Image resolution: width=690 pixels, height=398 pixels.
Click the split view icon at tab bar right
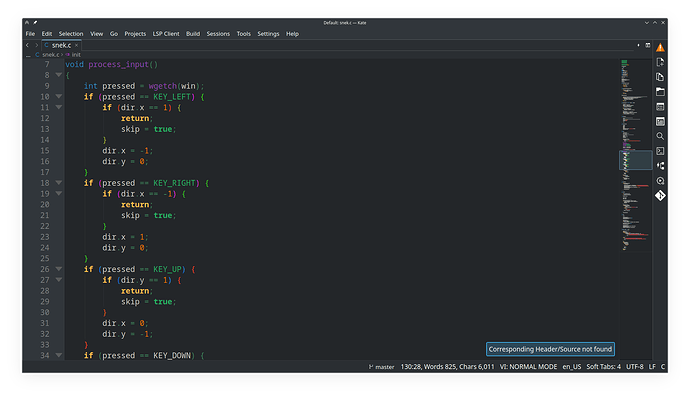tap(648, 45)
